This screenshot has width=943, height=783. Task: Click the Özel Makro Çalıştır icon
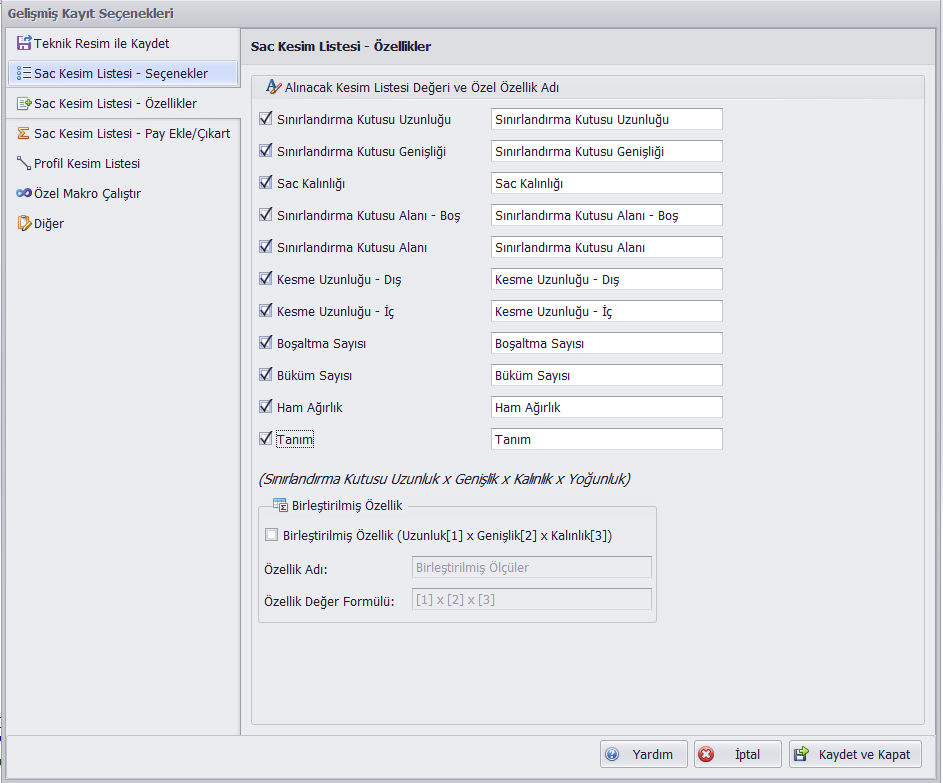(x=23, y=193)
